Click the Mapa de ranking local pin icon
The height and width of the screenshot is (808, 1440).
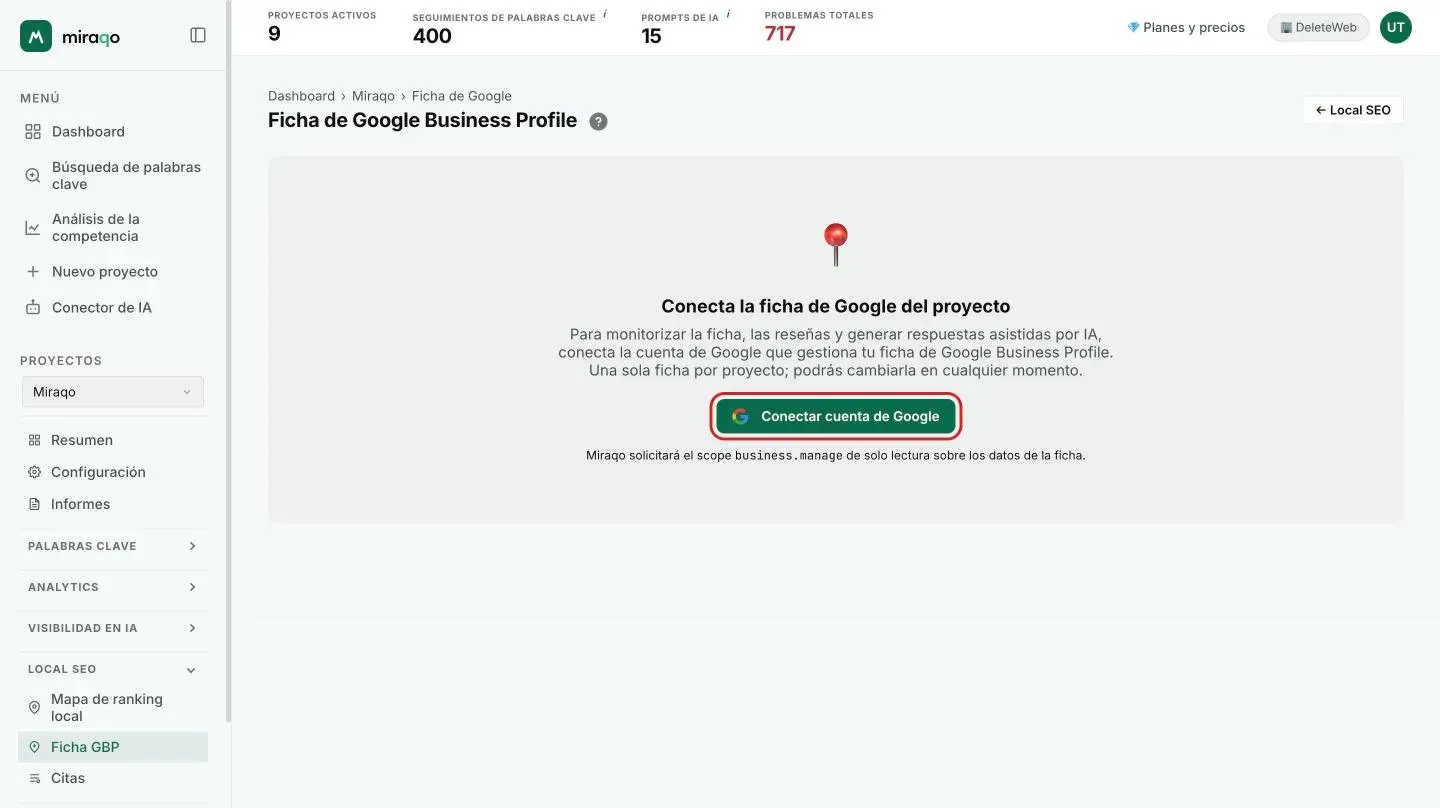coord(35,707)
